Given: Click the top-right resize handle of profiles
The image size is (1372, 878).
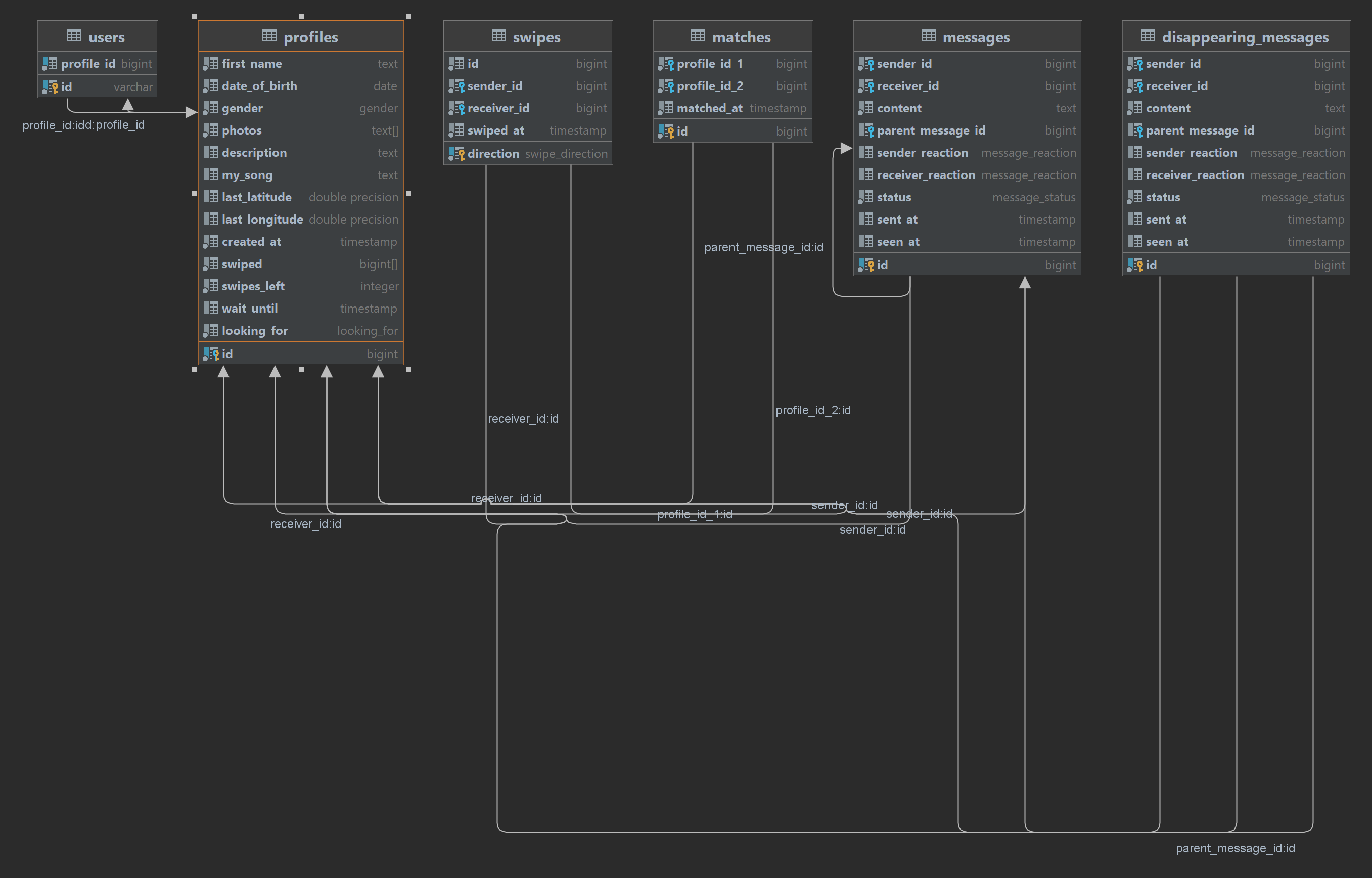Looking at the screenshot, I should (x=408, y=17).
